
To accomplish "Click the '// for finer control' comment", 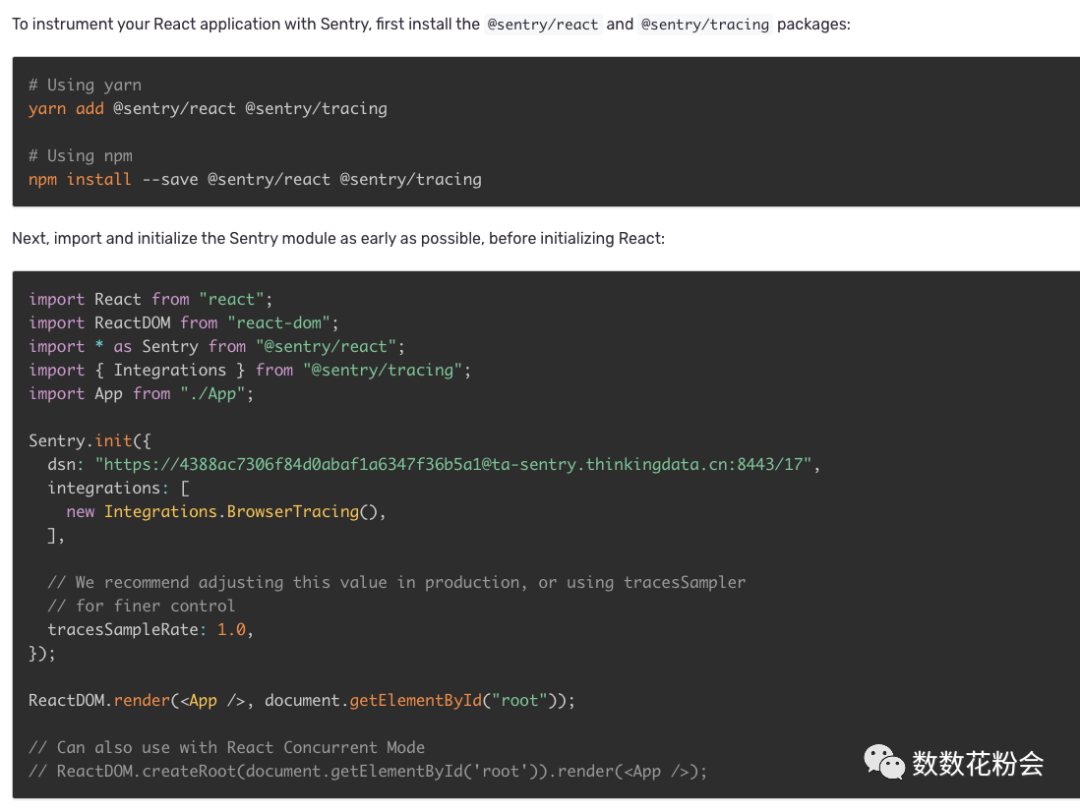I will [141, 606].
